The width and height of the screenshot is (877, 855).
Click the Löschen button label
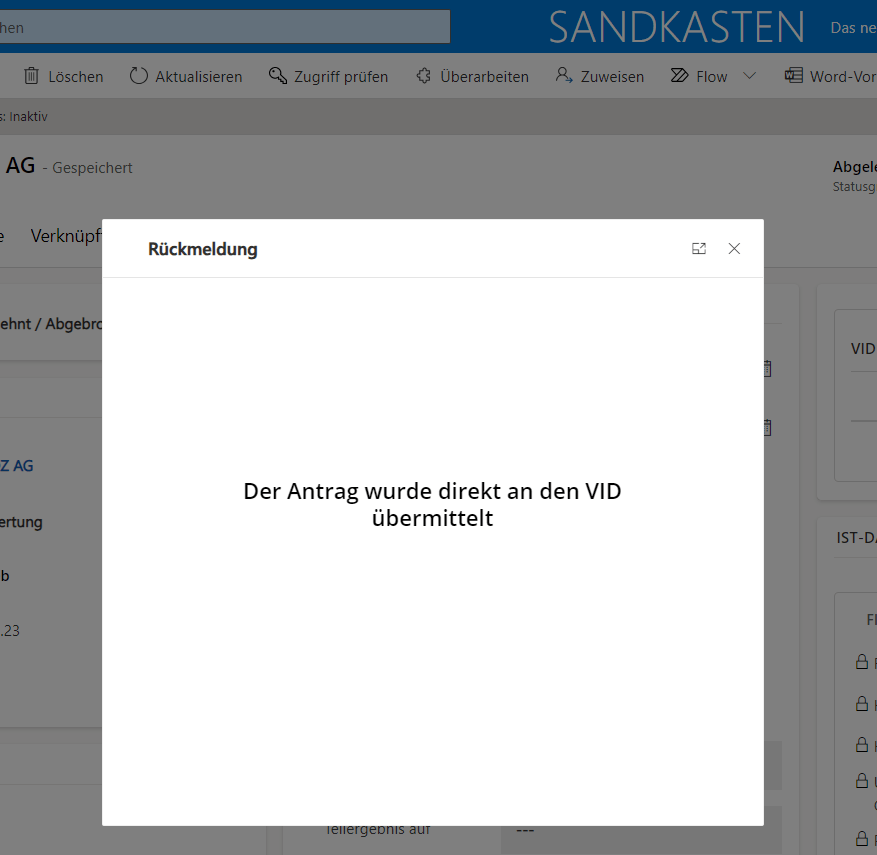click(x=76, y=77)
